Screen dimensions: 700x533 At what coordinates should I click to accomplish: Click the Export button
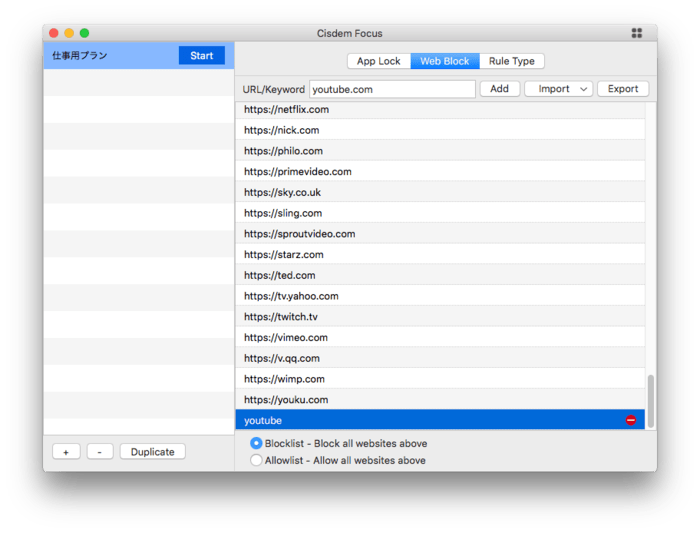623,89
